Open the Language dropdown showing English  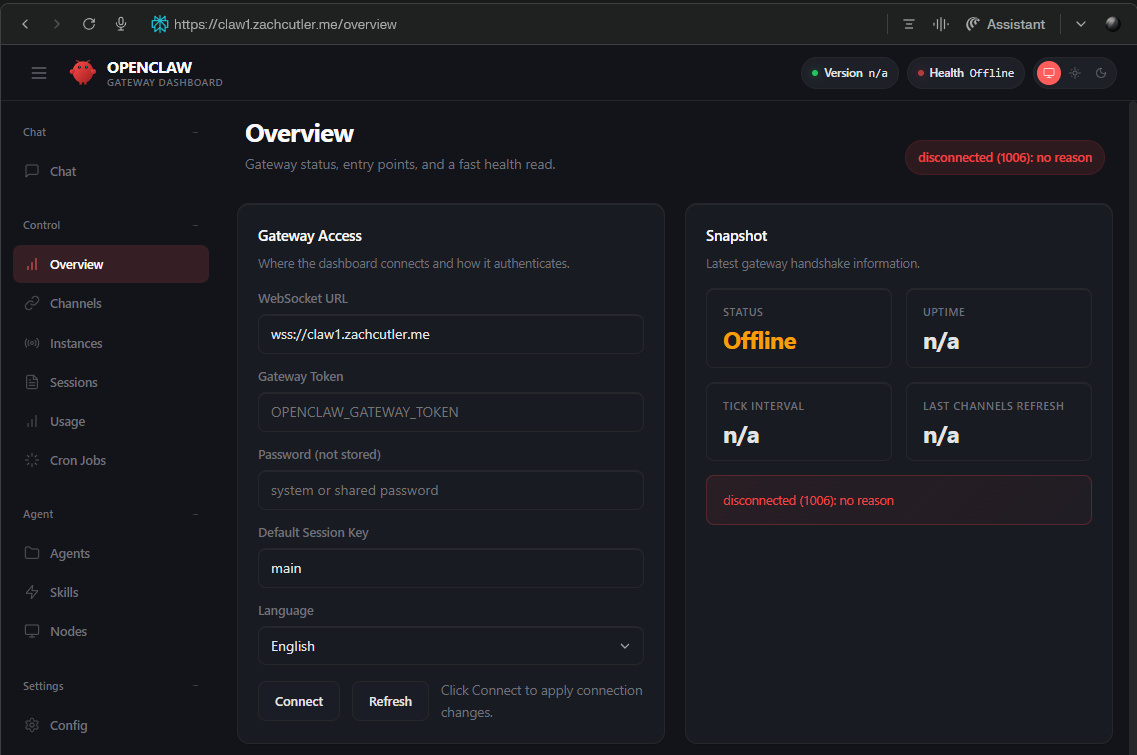[x=450, y=645]
